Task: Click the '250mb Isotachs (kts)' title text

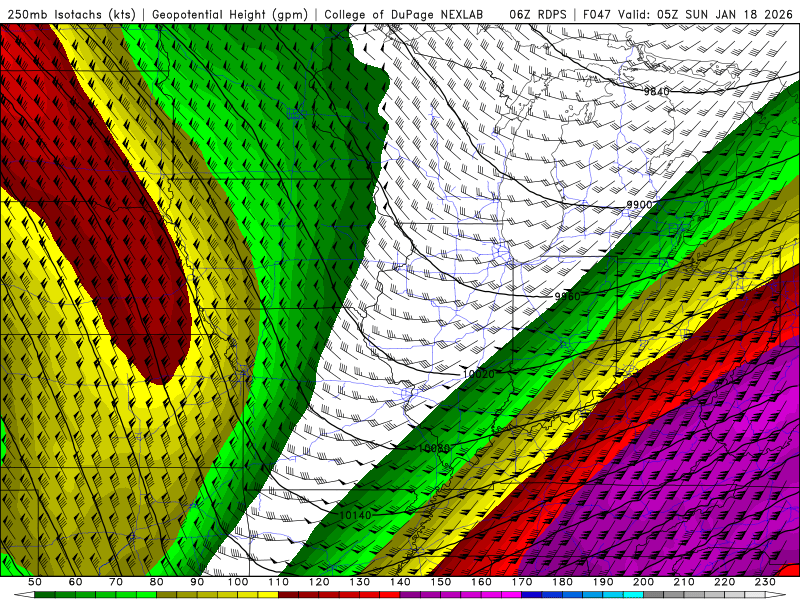Action: pos(71,14)
